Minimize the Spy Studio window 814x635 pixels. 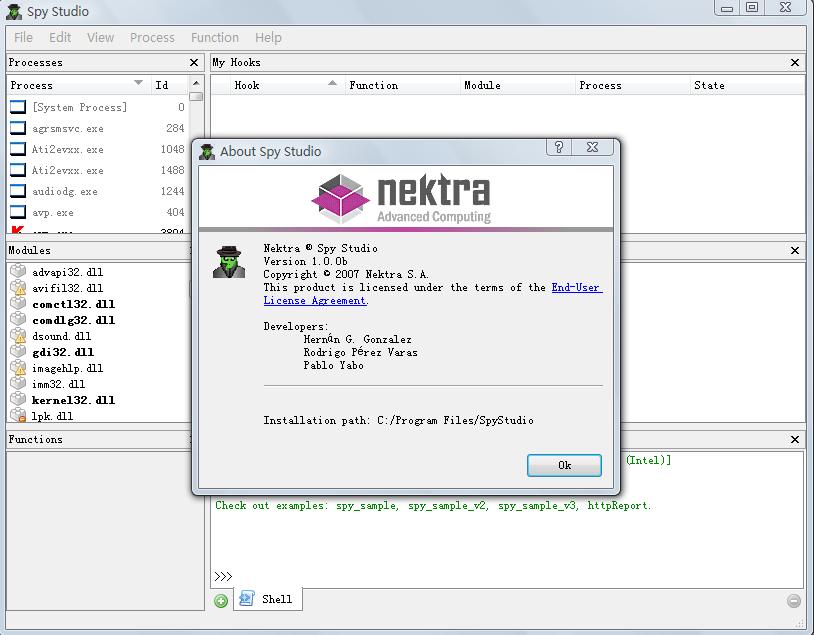[x=727, y=7]
